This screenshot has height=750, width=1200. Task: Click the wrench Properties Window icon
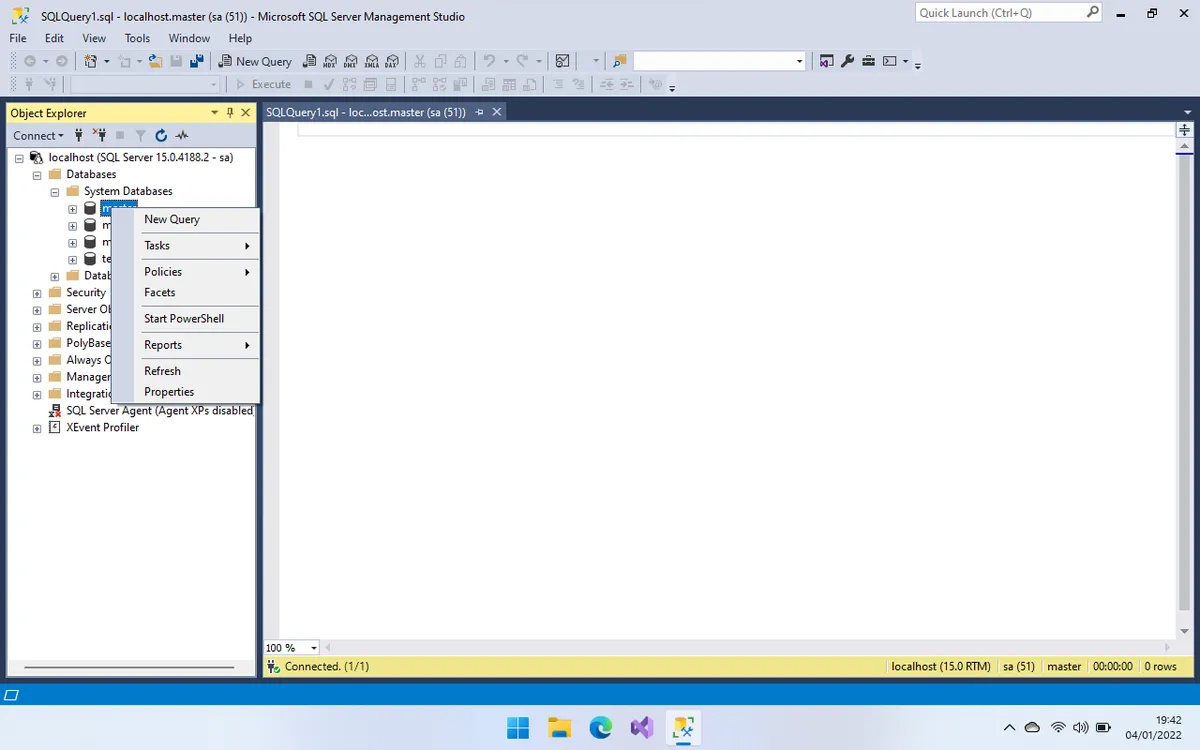coord(848,61)
